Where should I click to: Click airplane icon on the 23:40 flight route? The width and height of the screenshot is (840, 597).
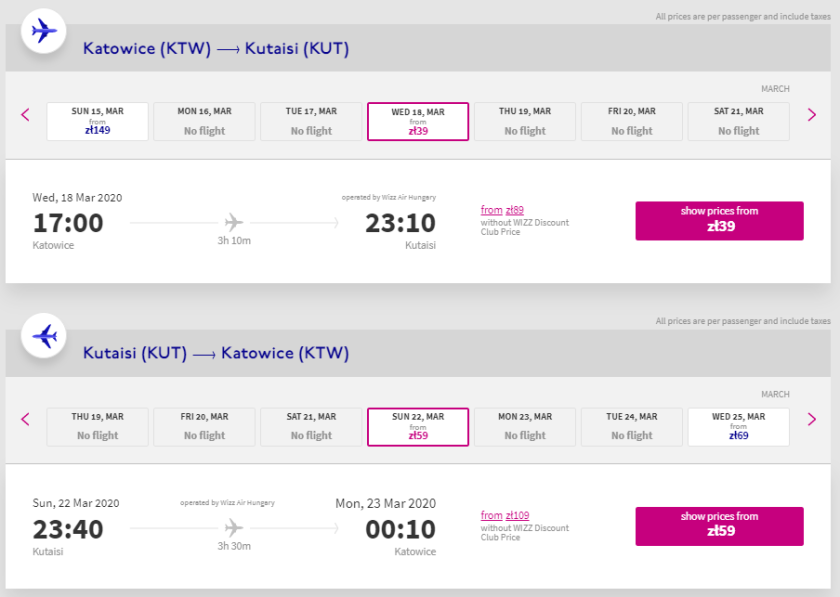[x=234, y=526]
